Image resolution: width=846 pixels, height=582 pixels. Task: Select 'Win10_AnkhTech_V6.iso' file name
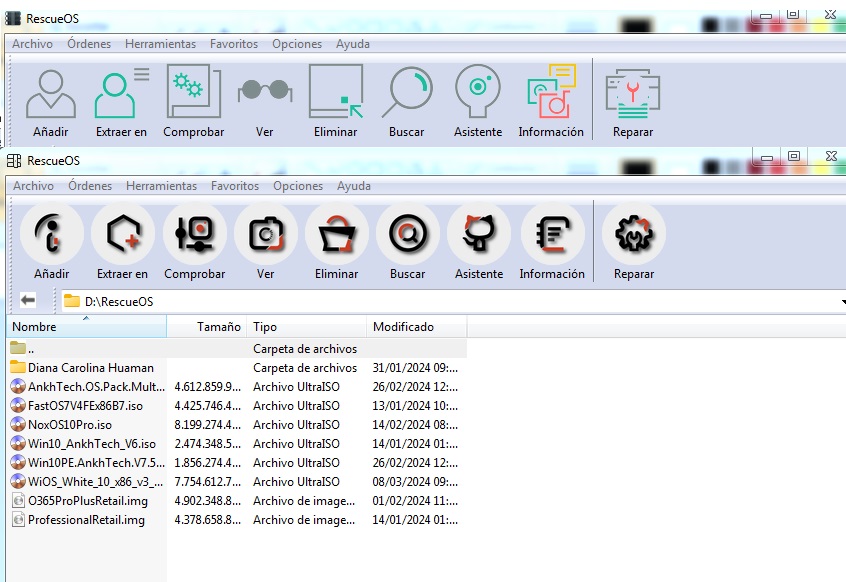pyautogui.click(x=92, y=444)
